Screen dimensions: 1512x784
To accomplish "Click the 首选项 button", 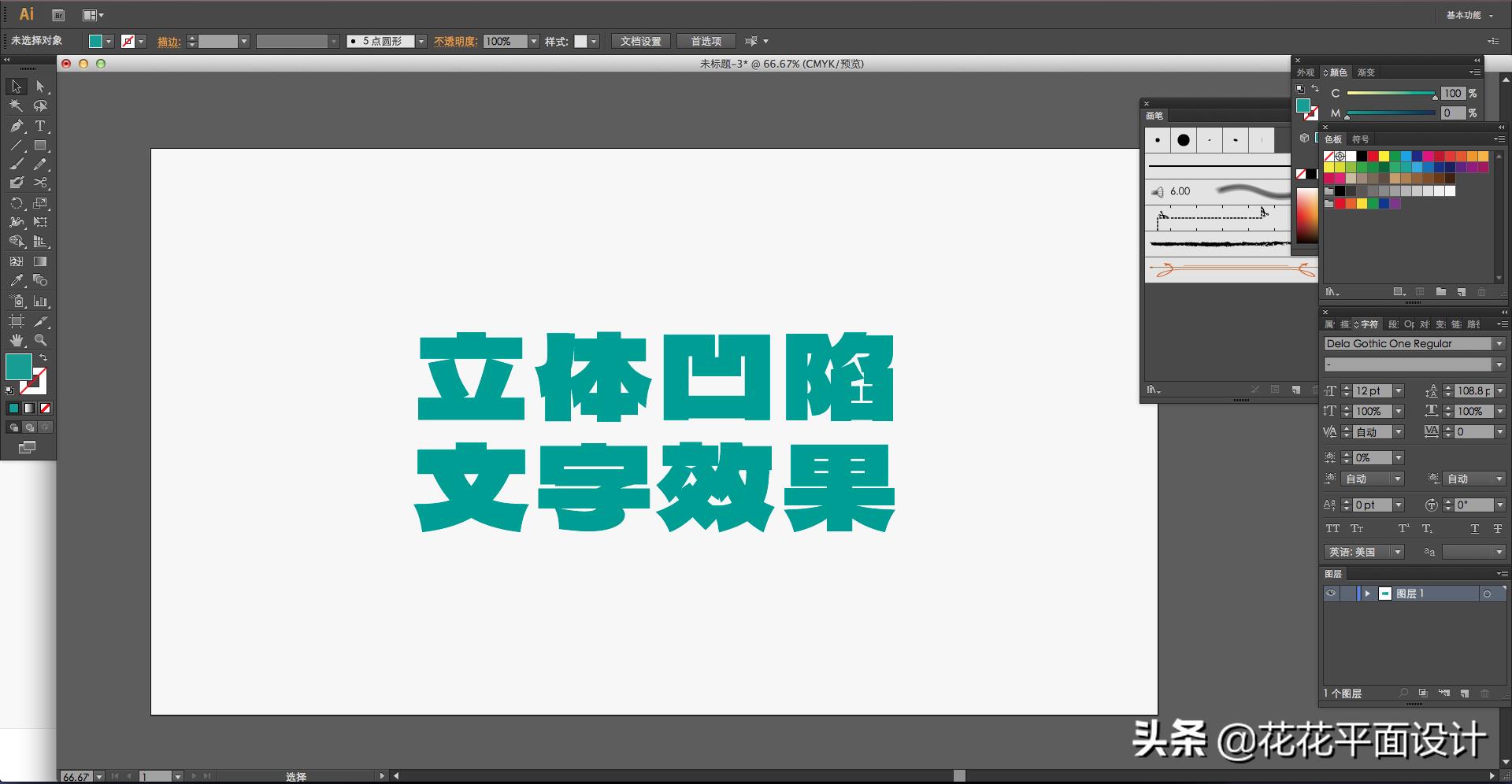I will [706, 41].
